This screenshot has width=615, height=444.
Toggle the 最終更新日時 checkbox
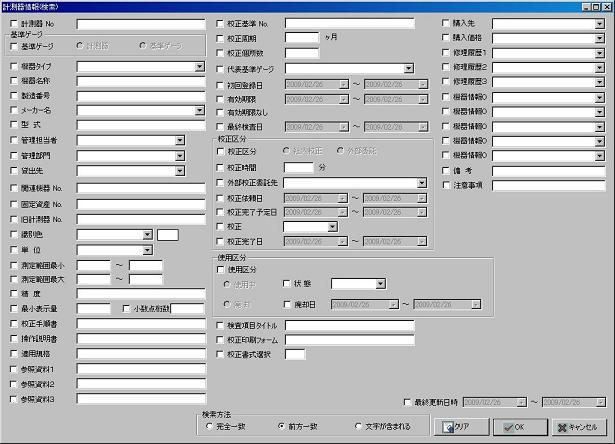407,402
